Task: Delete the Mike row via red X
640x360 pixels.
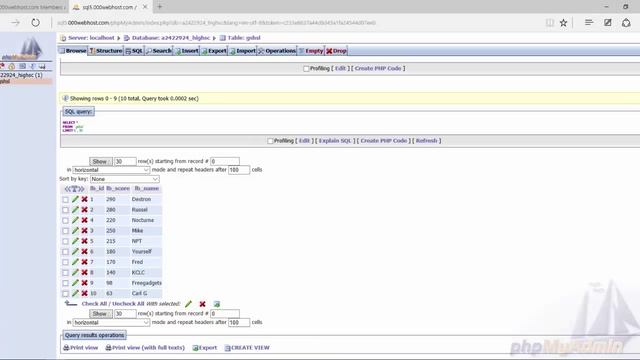Action: (84, 231)
